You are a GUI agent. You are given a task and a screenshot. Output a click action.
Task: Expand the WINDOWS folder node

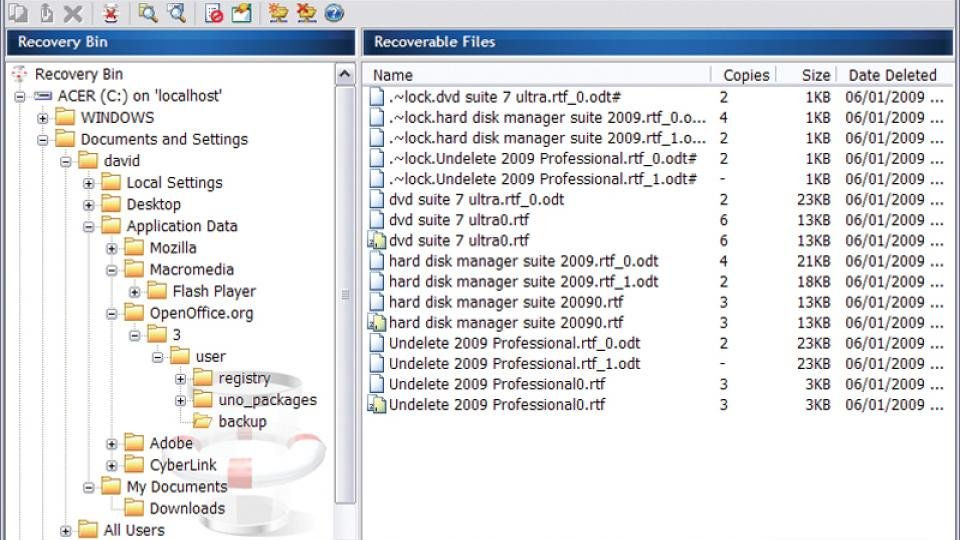coord(43,118)
